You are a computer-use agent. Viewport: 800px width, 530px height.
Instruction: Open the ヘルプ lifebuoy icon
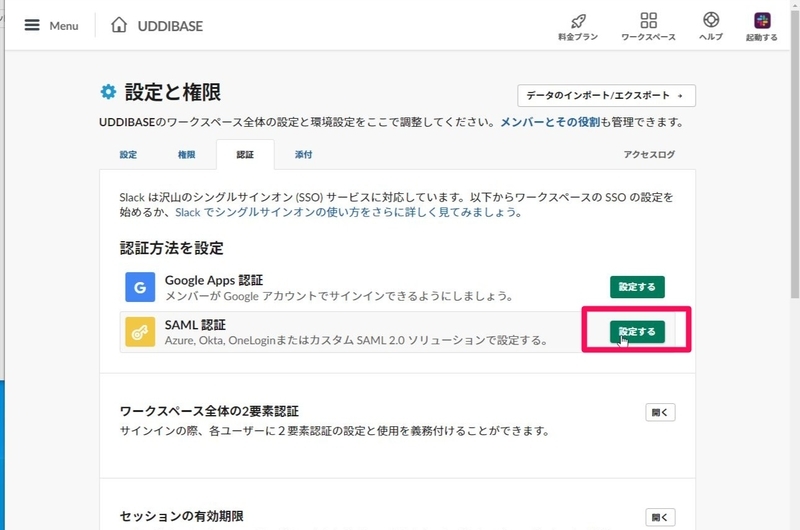click(x=711, y=20)
